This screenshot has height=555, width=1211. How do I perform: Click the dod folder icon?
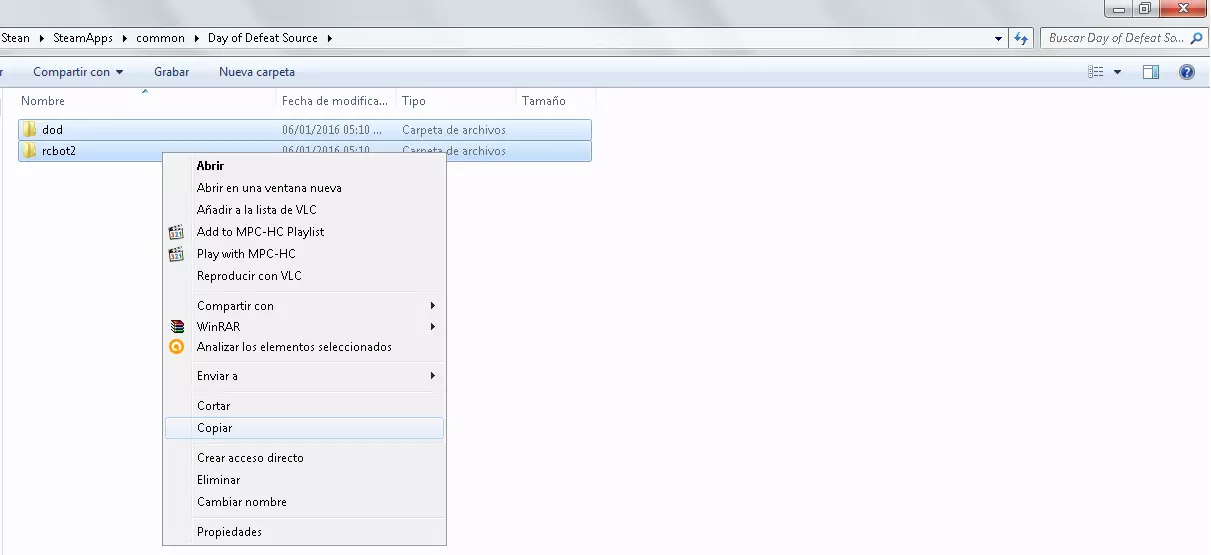pyautogui.click(x=30, y=130)
